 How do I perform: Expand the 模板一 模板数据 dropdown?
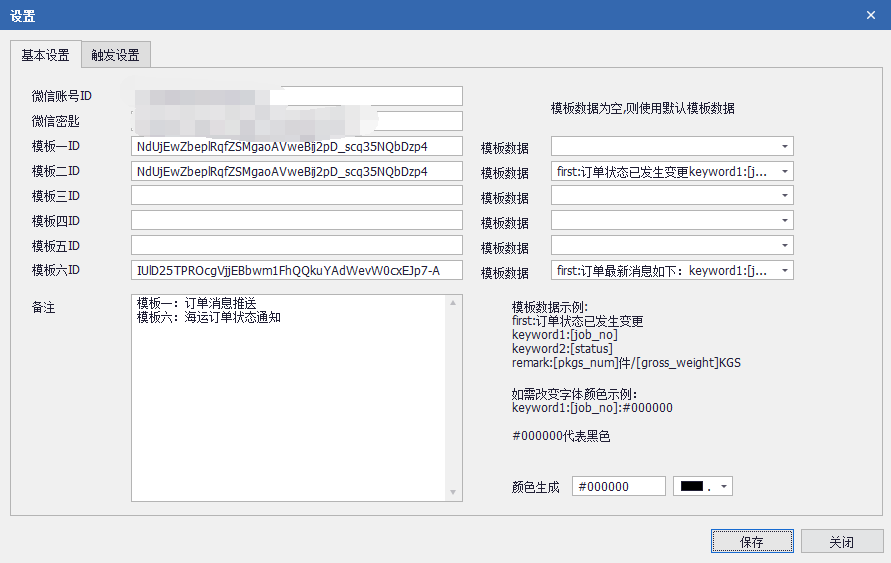pyautogui.click(x=785, y=146)
